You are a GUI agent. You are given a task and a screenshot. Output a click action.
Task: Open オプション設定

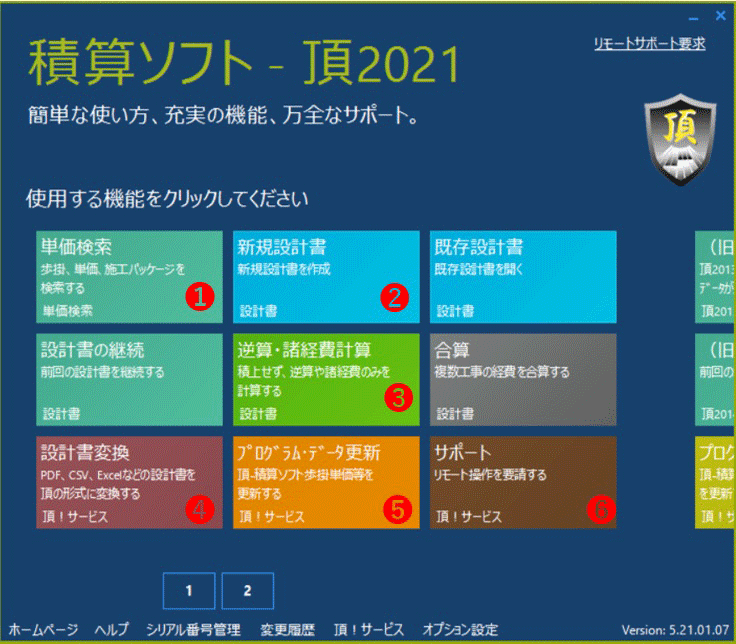459,630
